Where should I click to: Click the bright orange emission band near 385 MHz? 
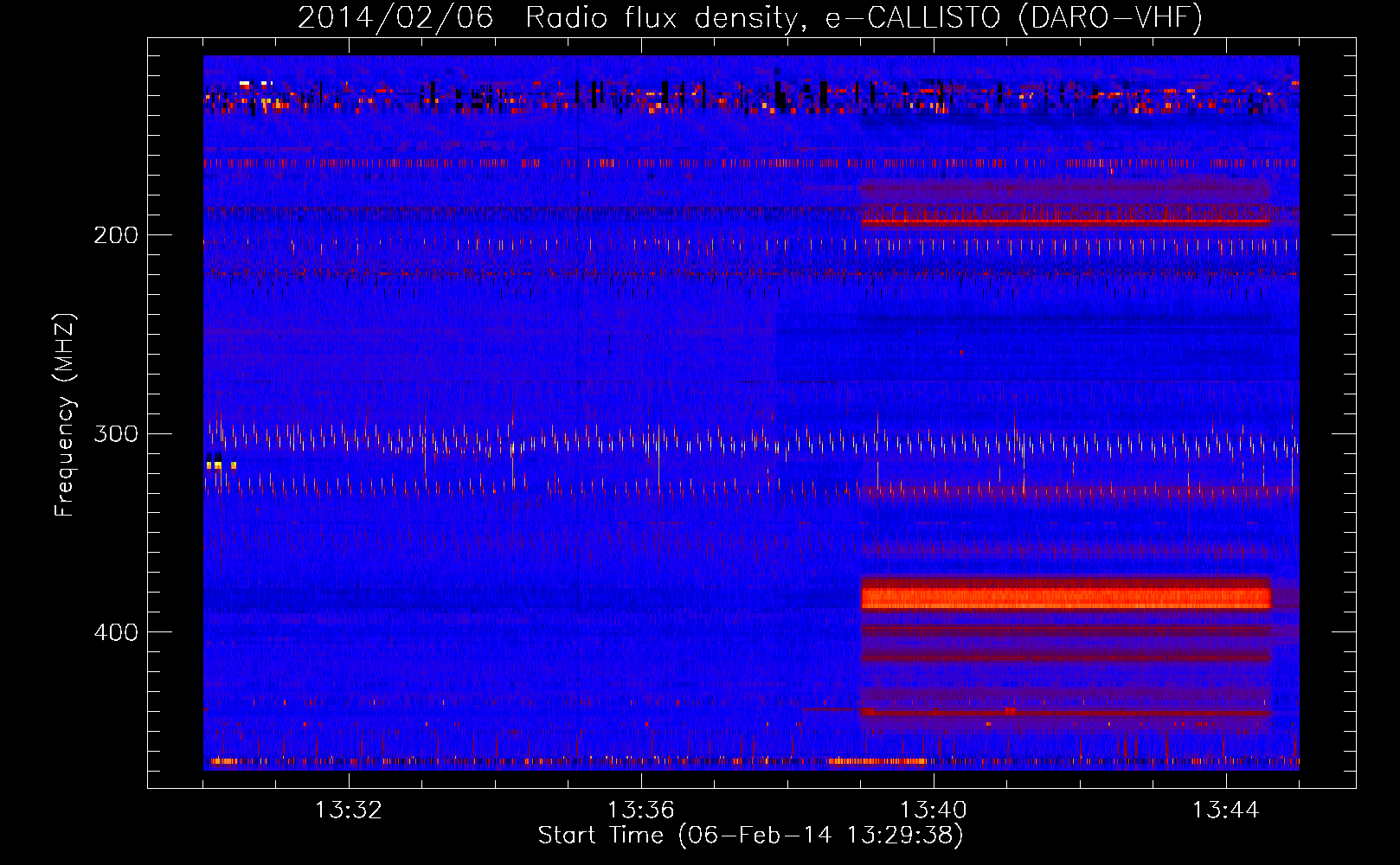coord(1066,598)
